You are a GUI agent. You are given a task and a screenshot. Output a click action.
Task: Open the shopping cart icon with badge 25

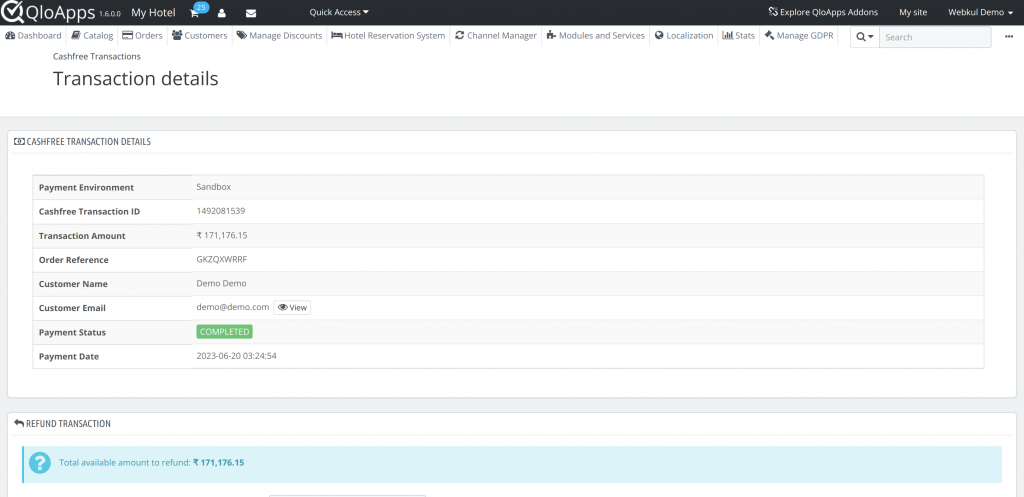pos(197,11)
